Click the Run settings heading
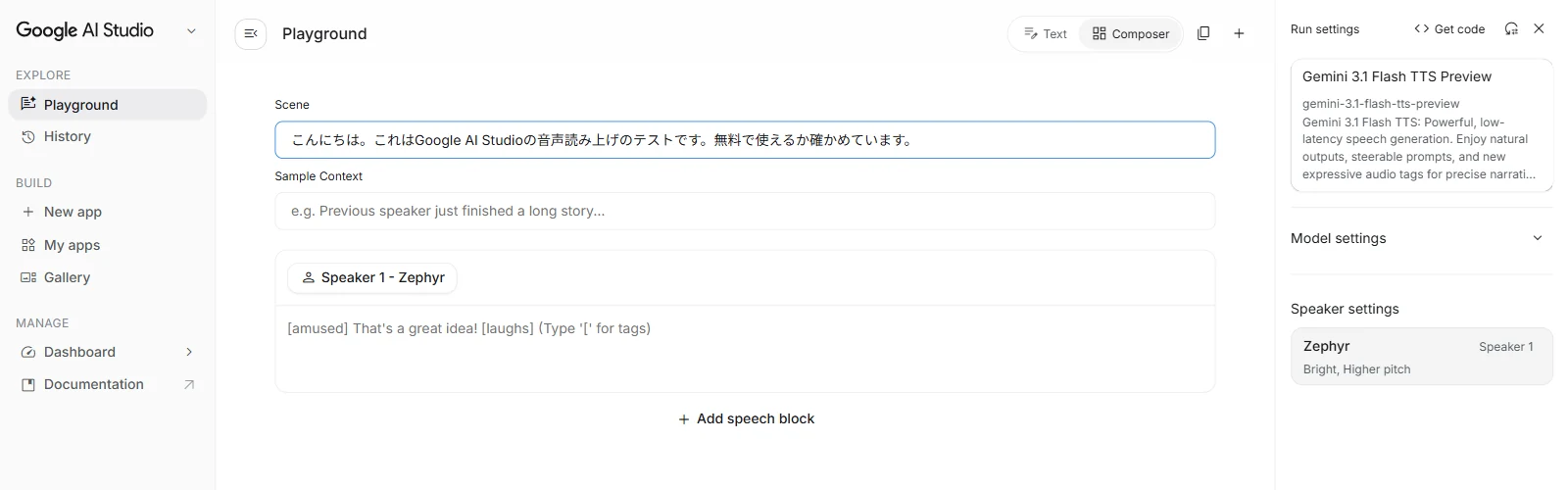Image resolution: width=1568 pixels, height=490 pixels. (1325, 29)
